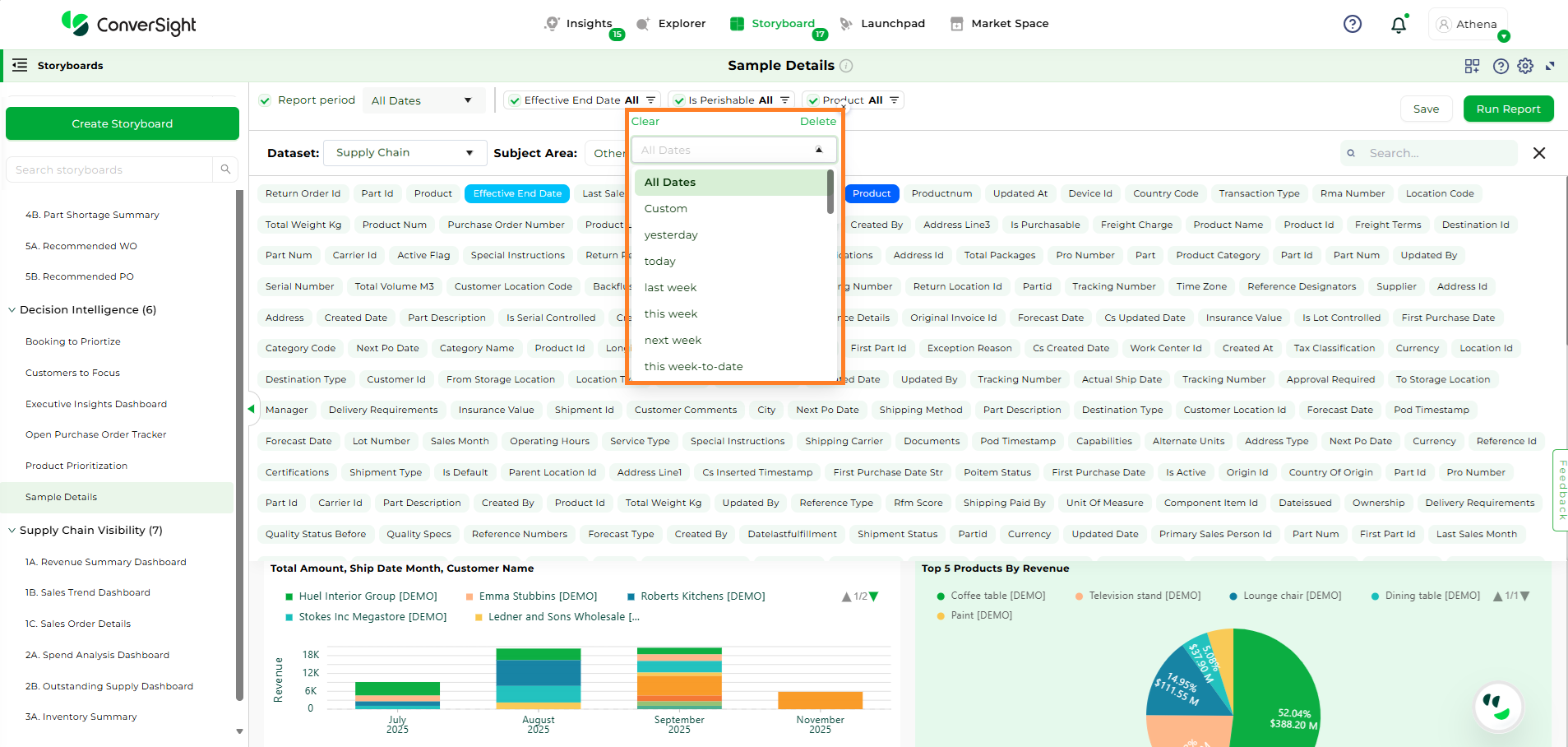This screenshot has width=1568, height=747.
Task: Click the Sample Details info icon
Action: coord(846,66)
